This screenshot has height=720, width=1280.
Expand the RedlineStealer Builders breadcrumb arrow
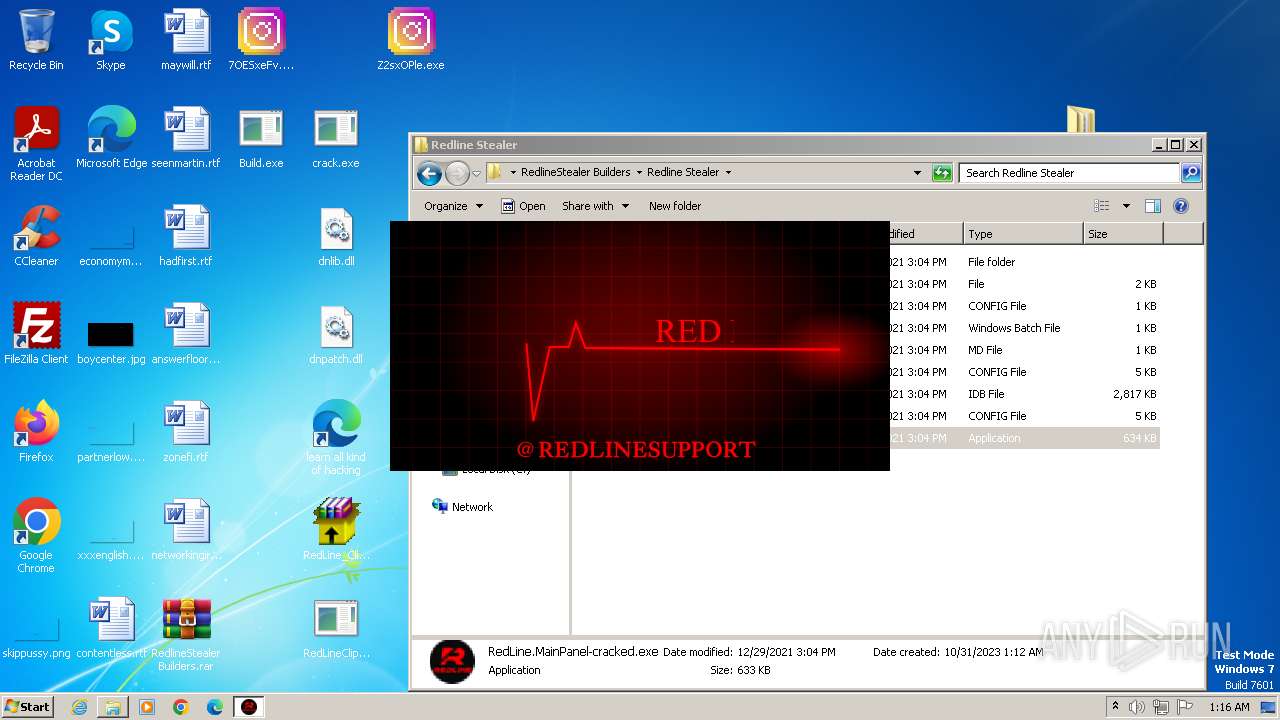(639, 172)
